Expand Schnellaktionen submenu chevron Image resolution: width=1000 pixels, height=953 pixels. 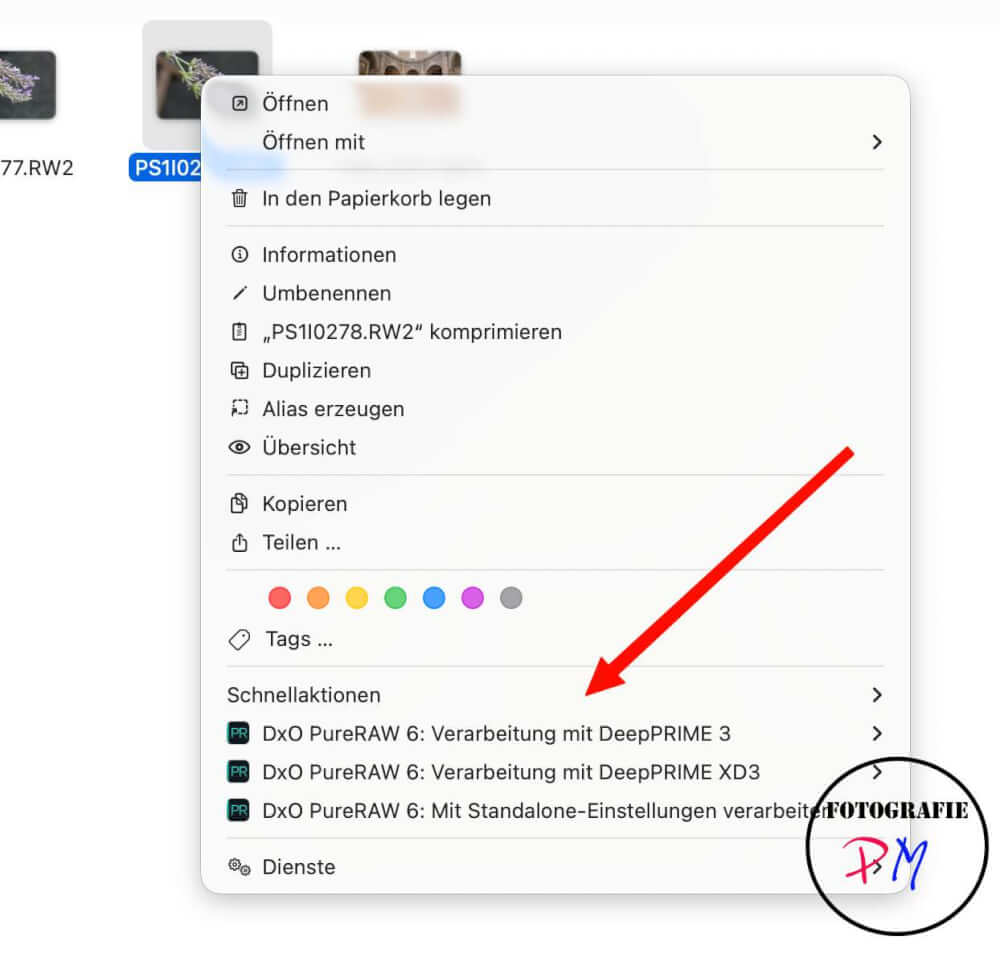(877, 695)
